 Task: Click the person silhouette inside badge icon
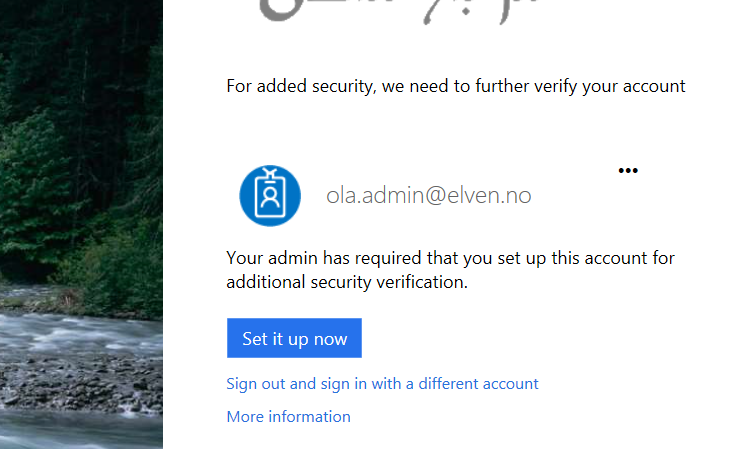point(270,197)
